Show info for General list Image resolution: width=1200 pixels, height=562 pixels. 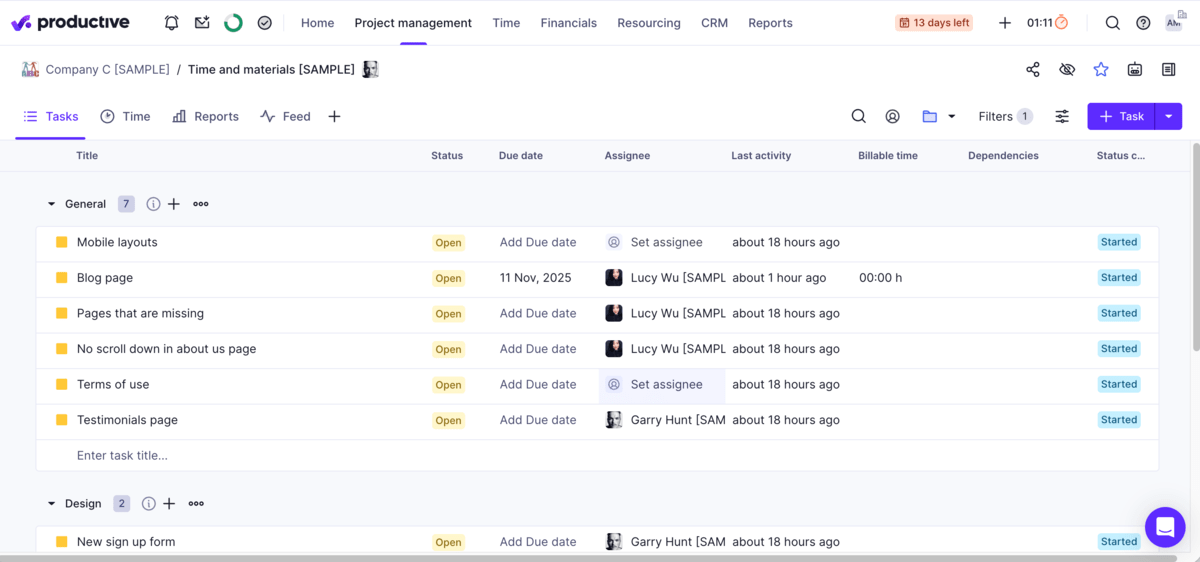tap(153, 204)
